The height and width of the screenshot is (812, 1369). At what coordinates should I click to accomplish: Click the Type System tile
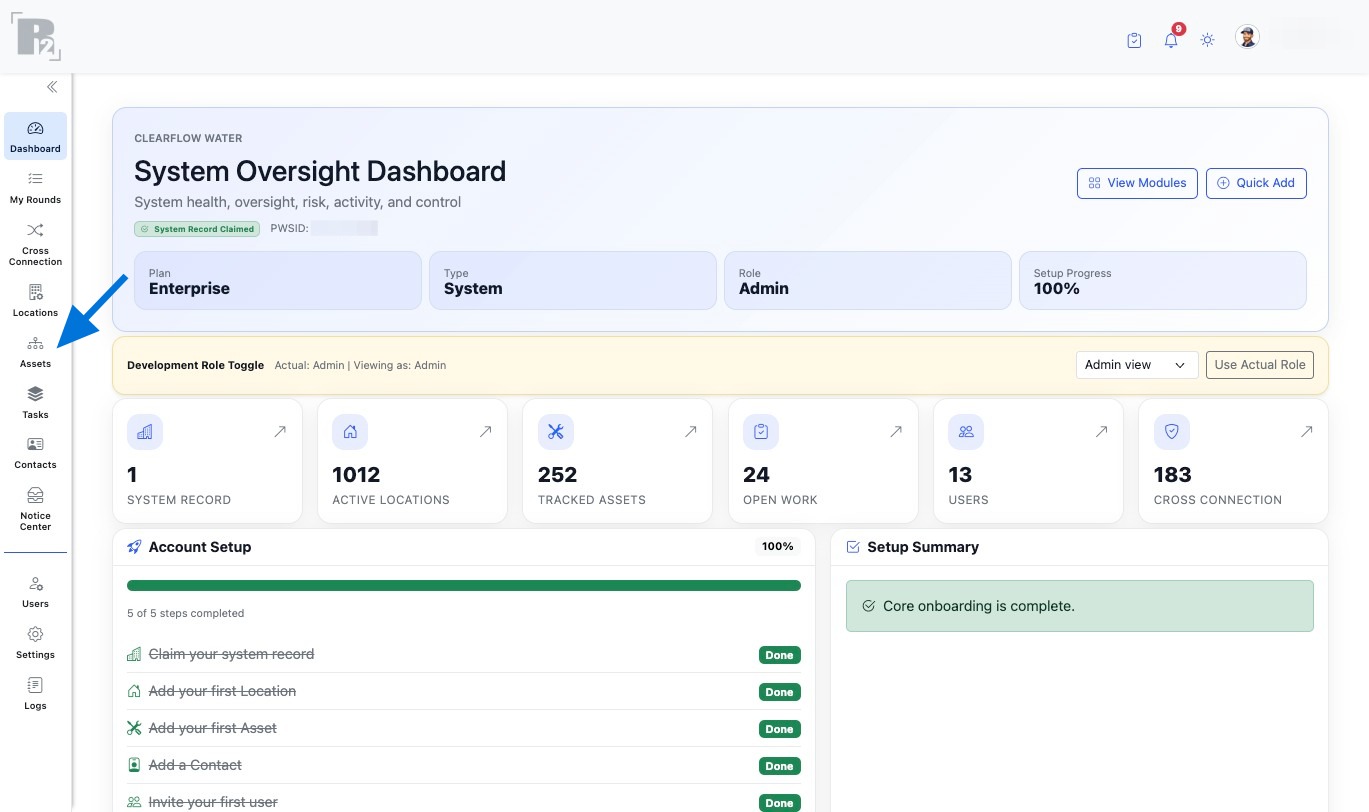[573, 280]
